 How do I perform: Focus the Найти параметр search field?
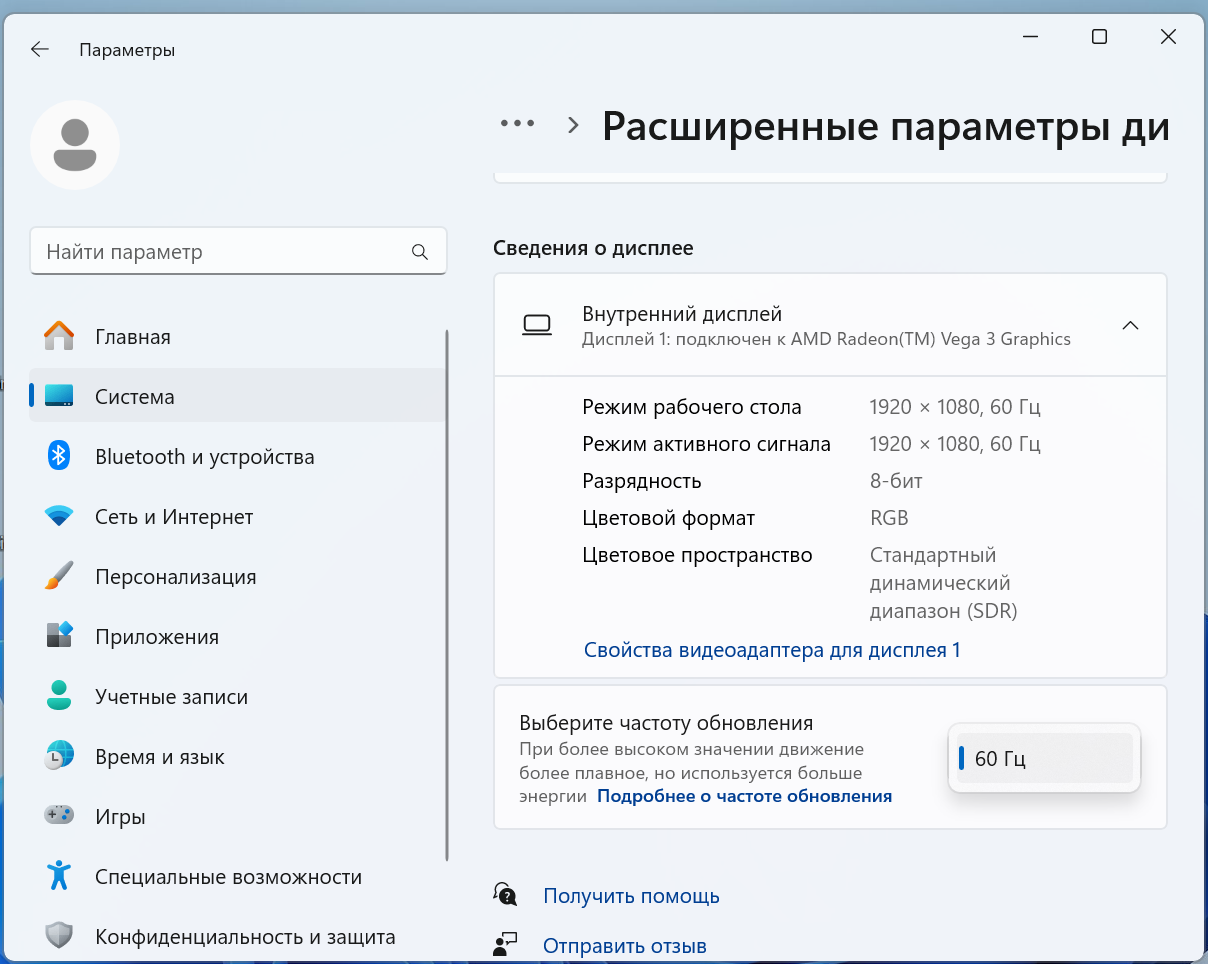[x=225, y=252]
